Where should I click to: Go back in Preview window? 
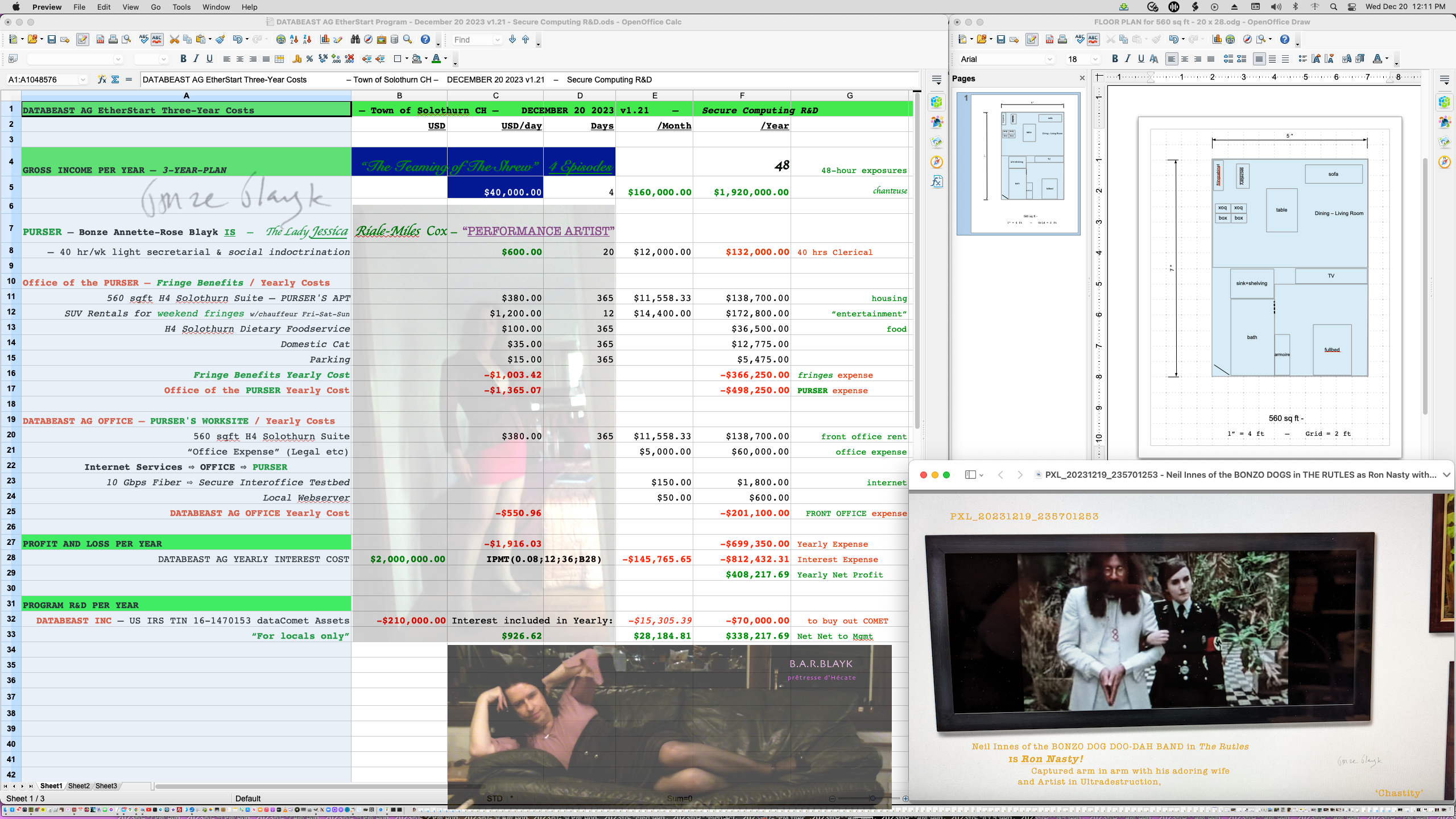tap(1000, 475)
